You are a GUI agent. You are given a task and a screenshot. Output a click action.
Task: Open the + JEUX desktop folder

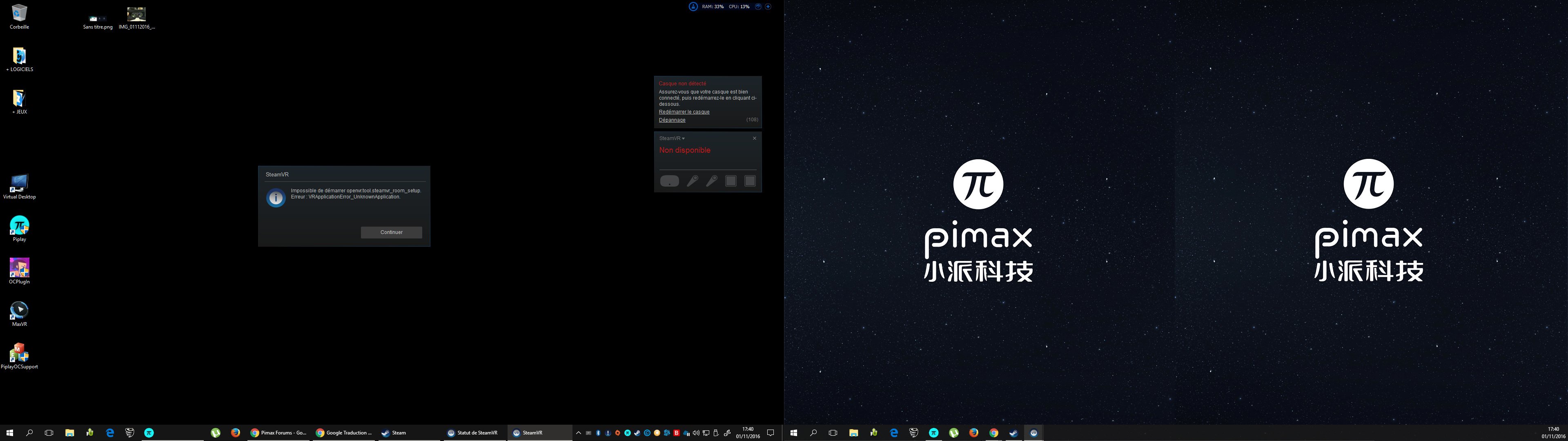(x=20, y=102)
